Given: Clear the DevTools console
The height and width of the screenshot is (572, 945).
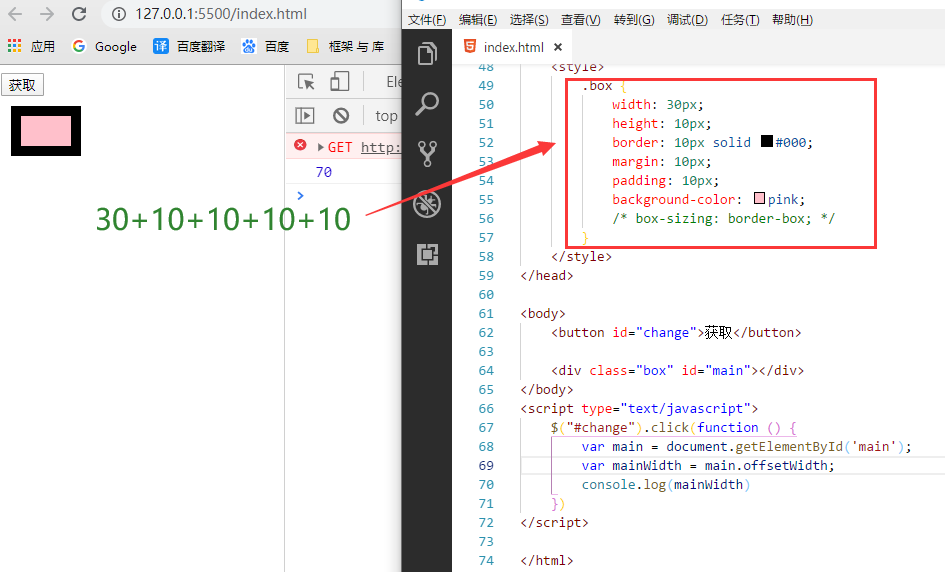Looking at the screenshot, I should pos(341,115).
